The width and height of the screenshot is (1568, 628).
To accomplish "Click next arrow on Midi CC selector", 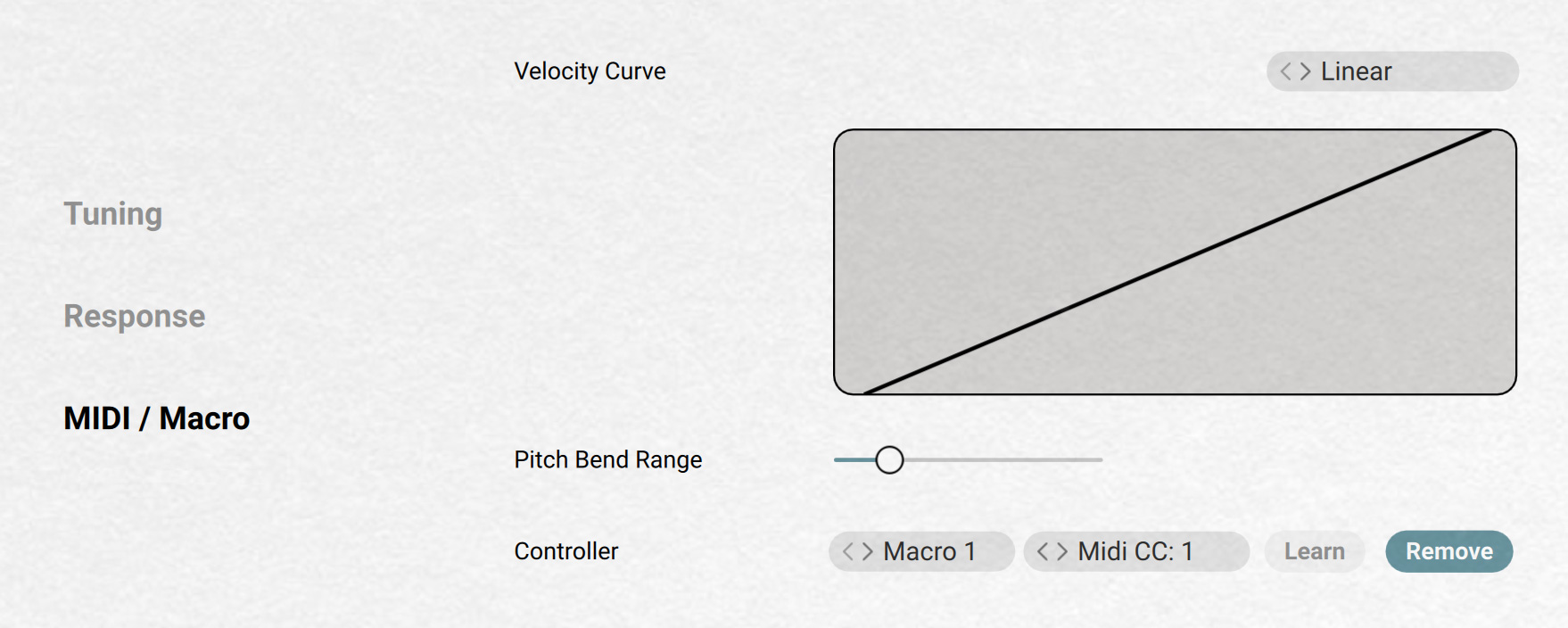I will click(1061, 551).
